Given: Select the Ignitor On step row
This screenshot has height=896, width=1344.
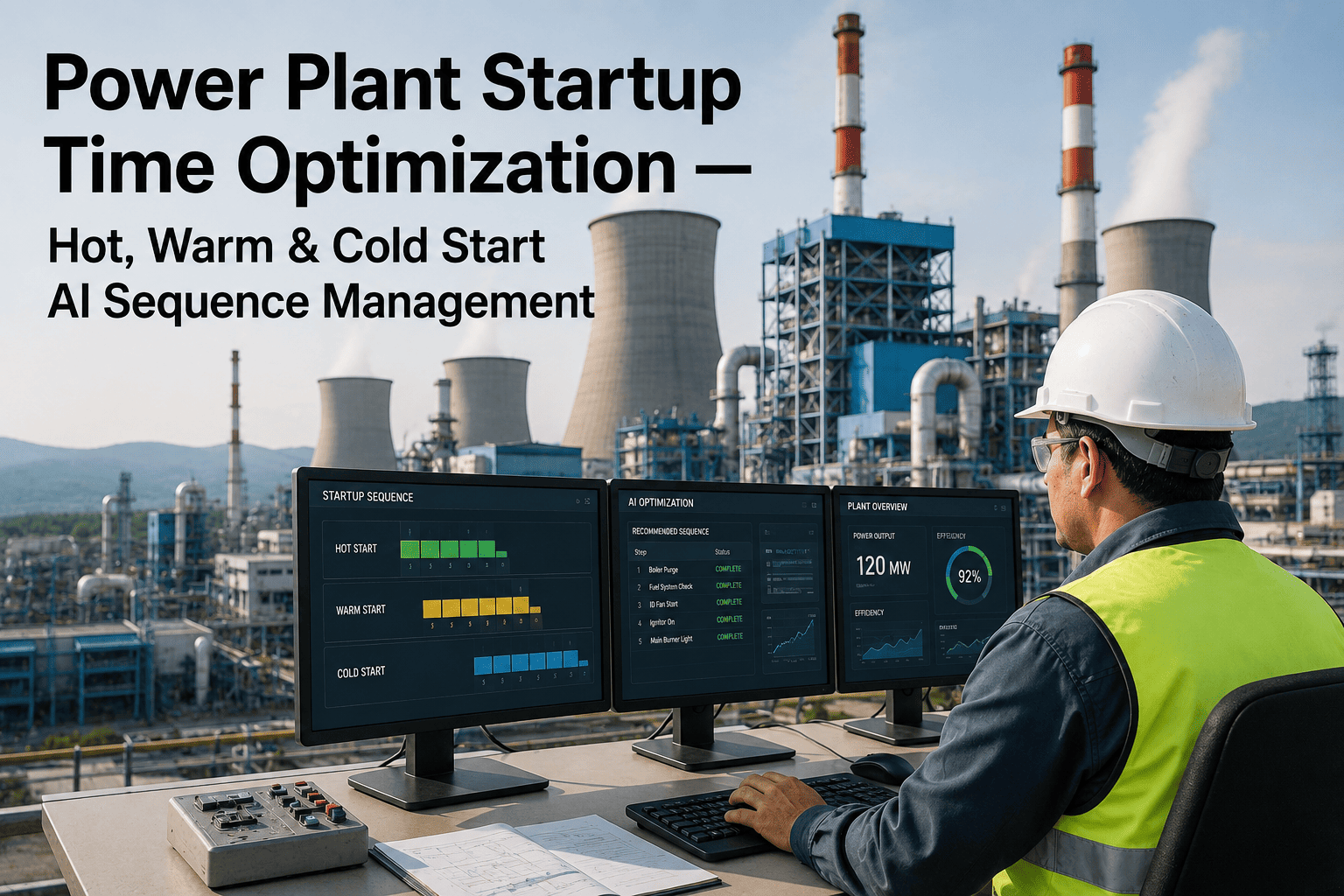Looking at the screenshot, I should pos(691,621).
